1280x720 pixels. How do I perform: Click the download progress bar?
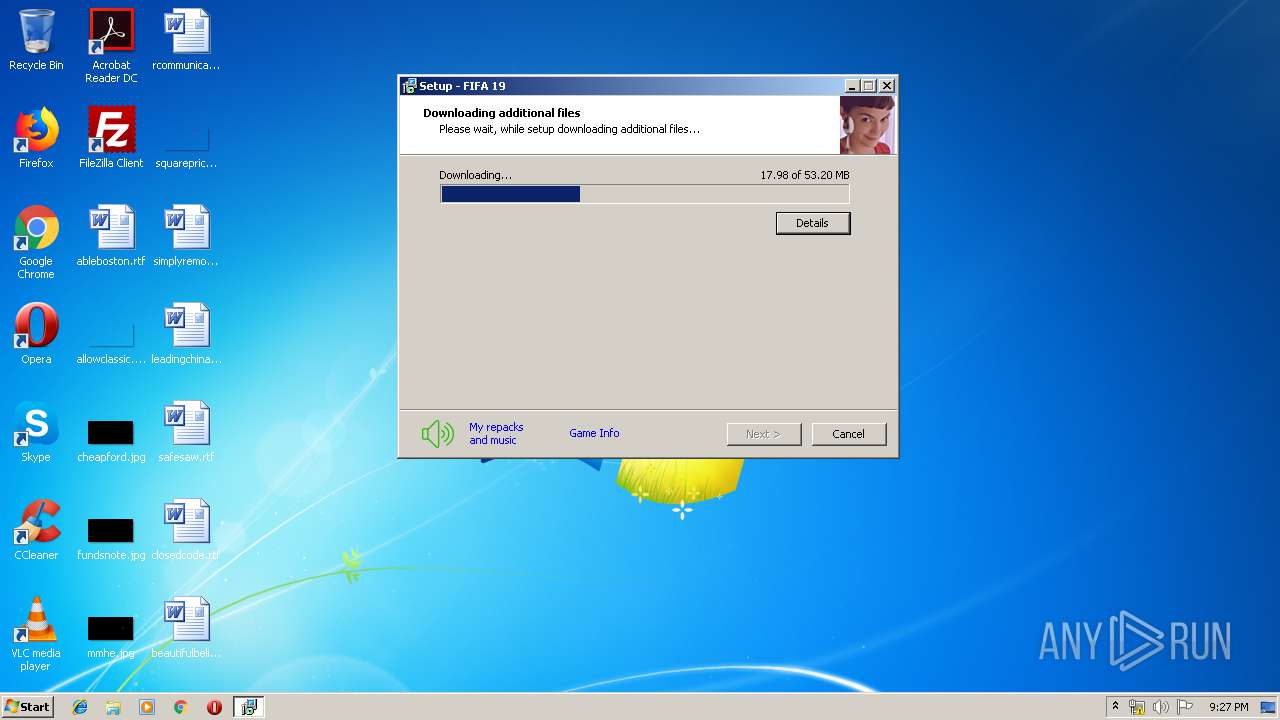coord(645,194)
